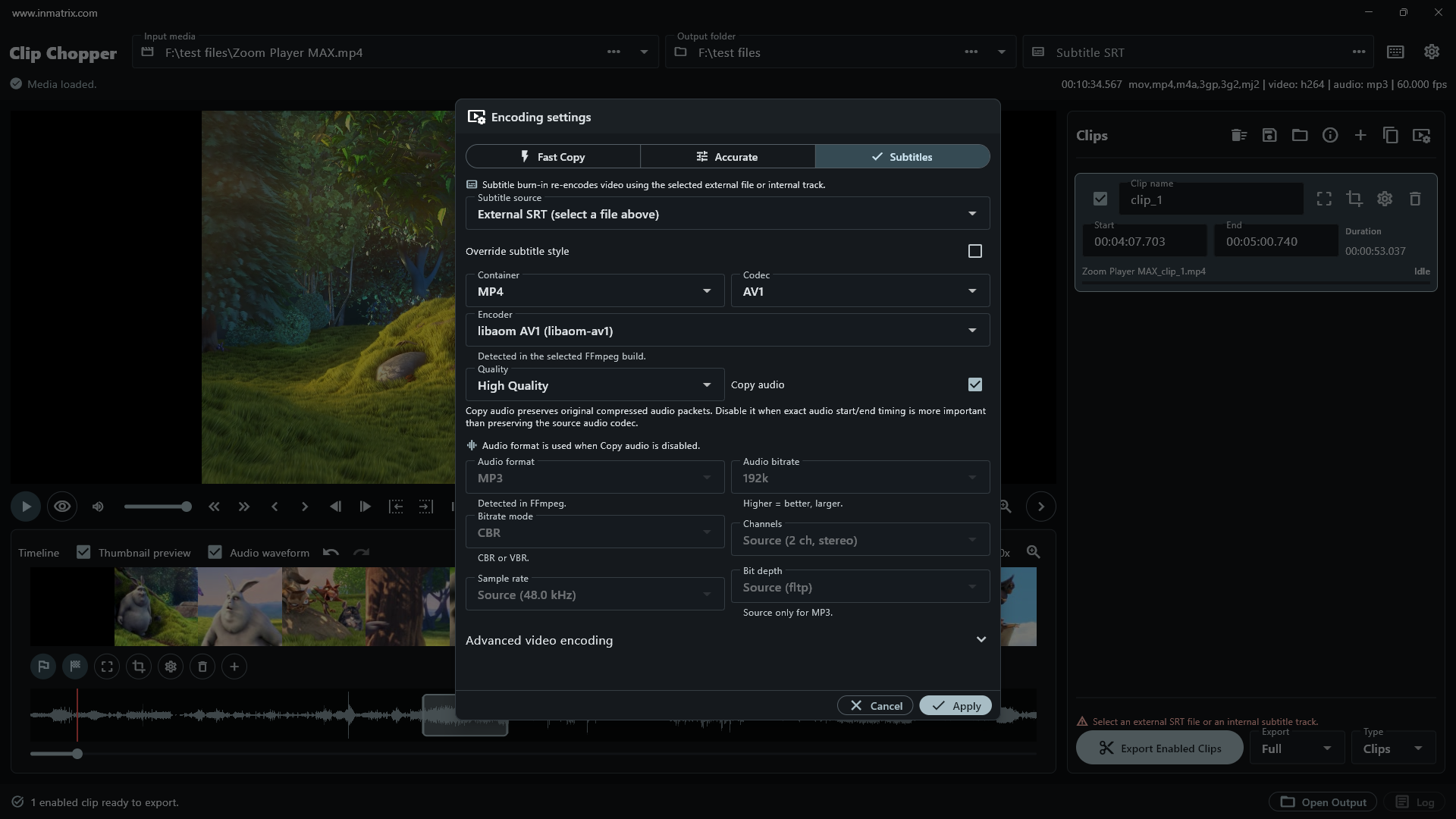Image resolution: width=1456 pixels, height=819 pixels.
Task: Open the Codec dropdown showing AV1
Action: point(861,291)
